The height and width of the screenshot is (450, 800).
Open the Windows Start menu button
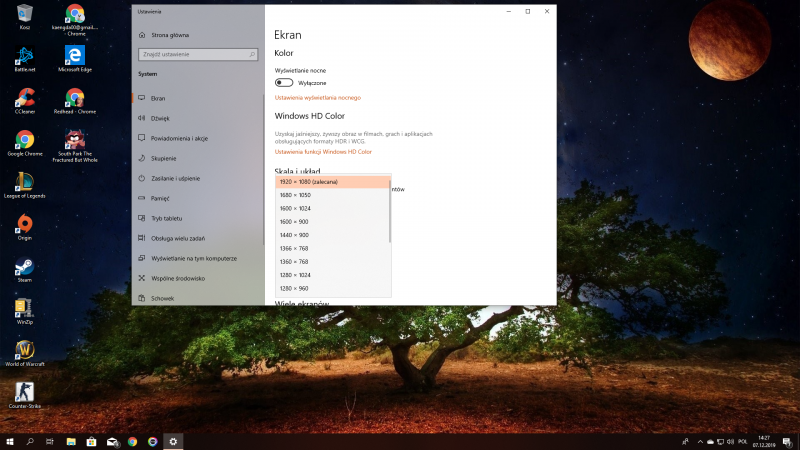coord(10,441)
